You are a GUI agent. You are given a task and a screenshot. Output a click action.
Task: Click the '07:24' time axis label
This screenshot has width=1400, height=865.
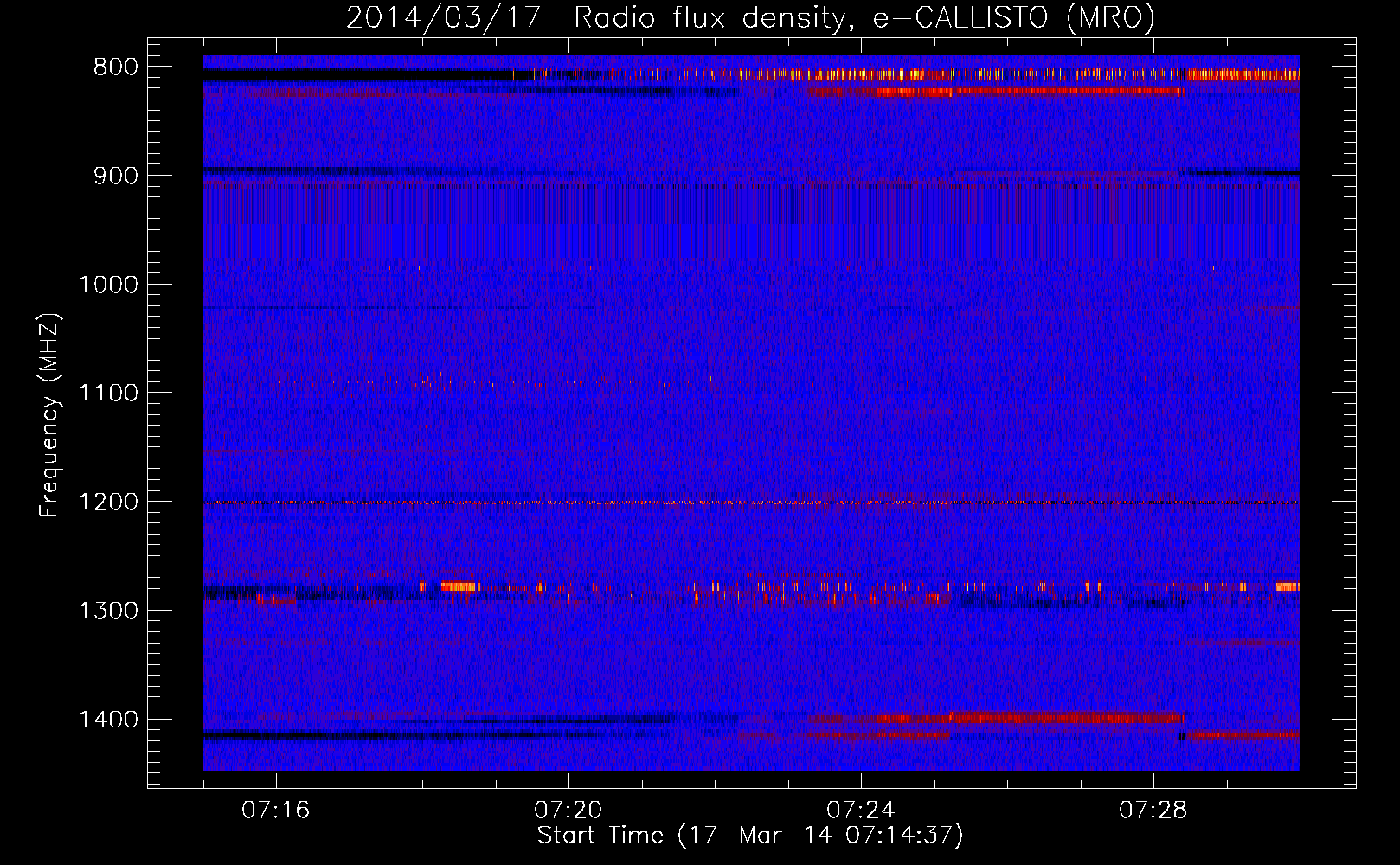(861, 811)
